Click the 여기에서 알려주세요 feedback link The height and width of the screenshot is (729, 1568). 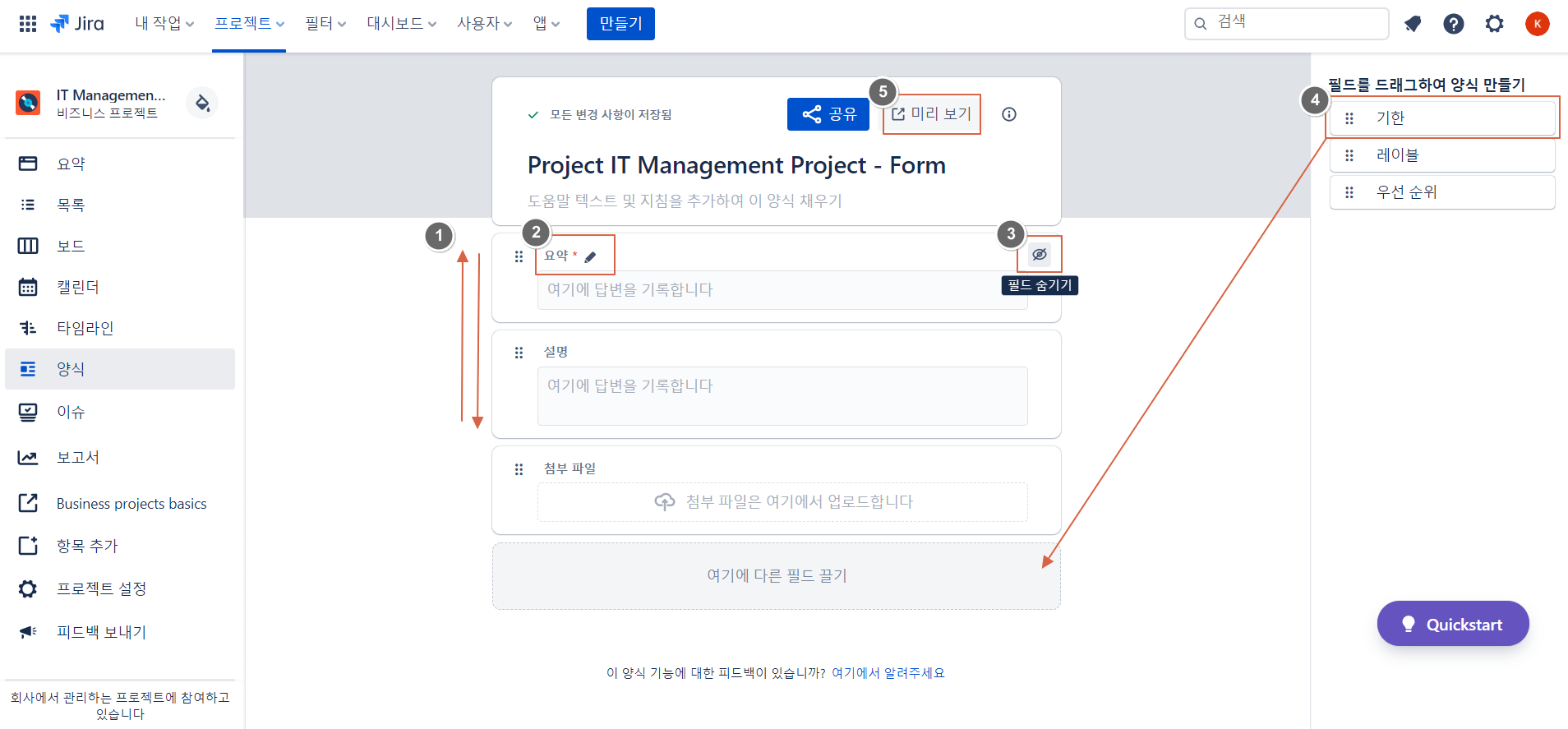point(888,673)
